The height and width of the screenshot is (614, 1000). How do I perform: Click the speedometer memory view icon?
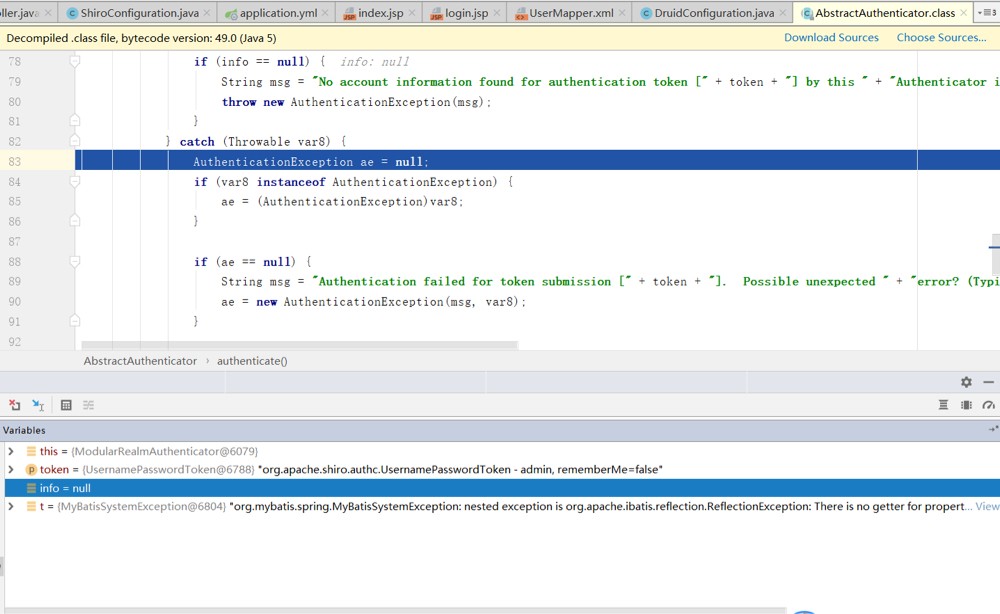pos(989,405)
